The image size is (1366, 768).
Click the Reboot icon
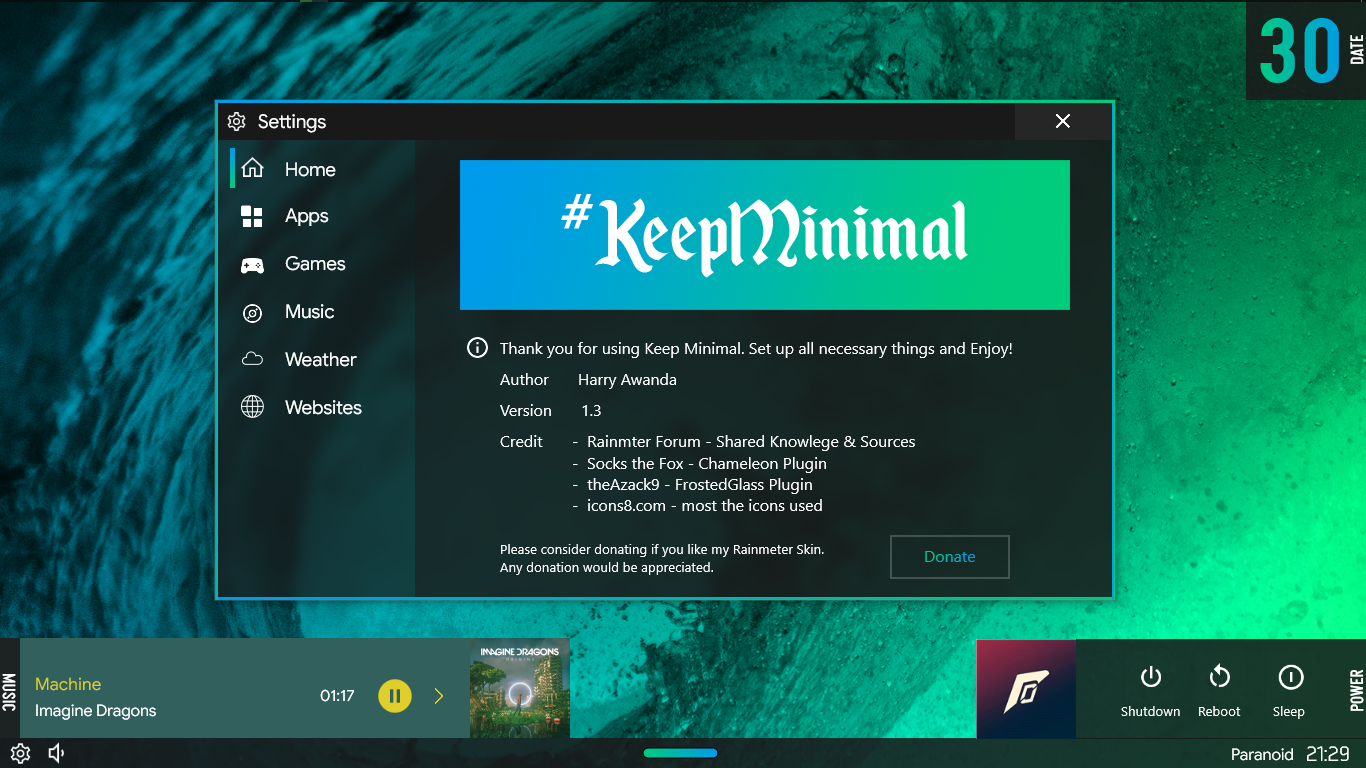coord(1219,678)
